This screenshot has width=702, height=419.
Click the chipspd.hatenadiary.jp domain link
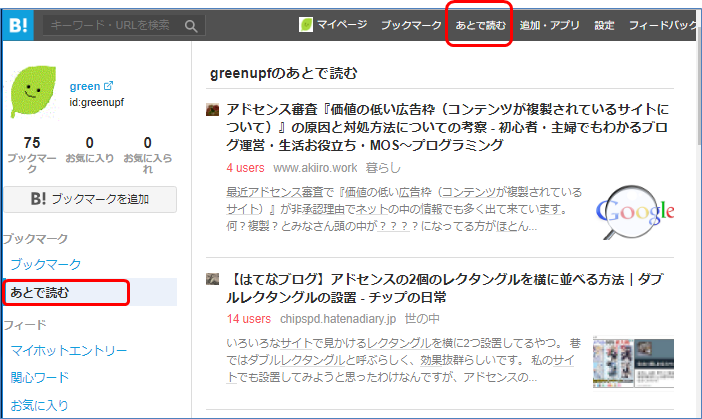tap(338, 319)
